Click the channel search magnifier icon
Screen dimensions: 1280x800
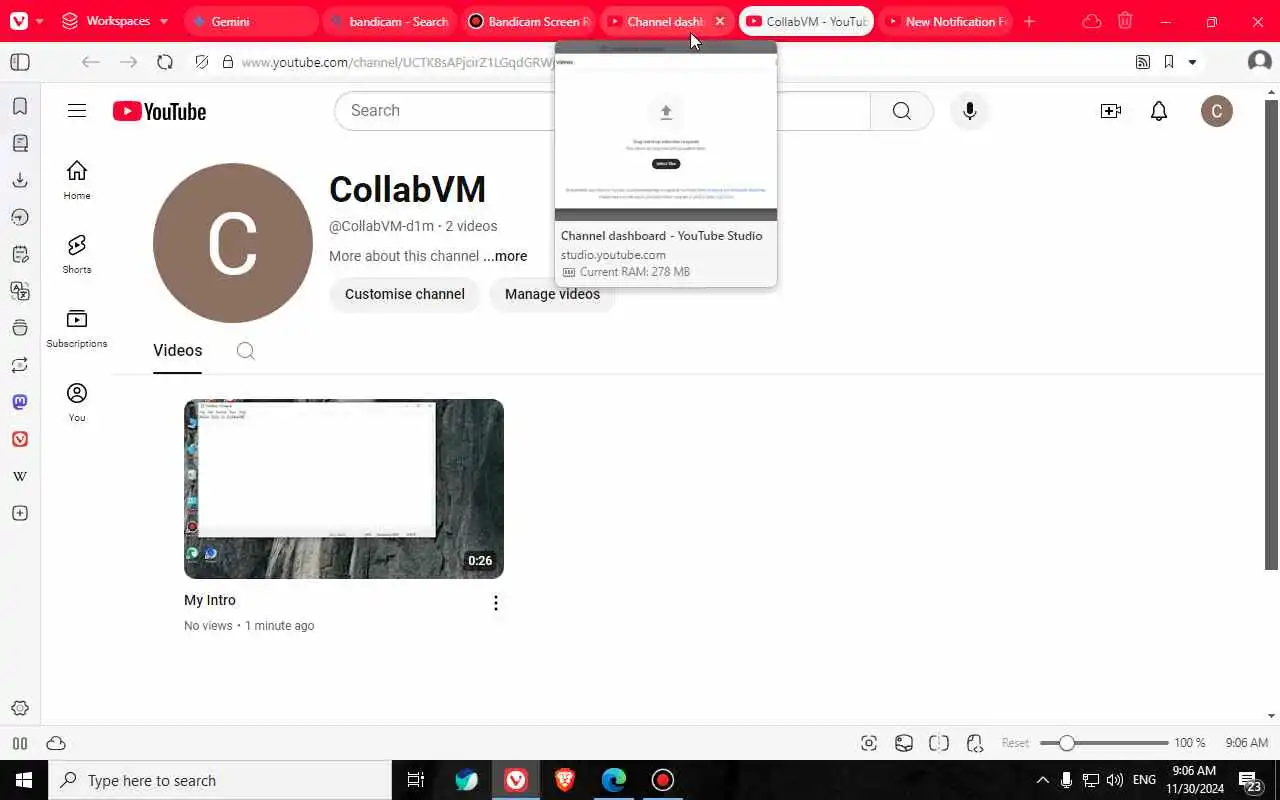246,351
